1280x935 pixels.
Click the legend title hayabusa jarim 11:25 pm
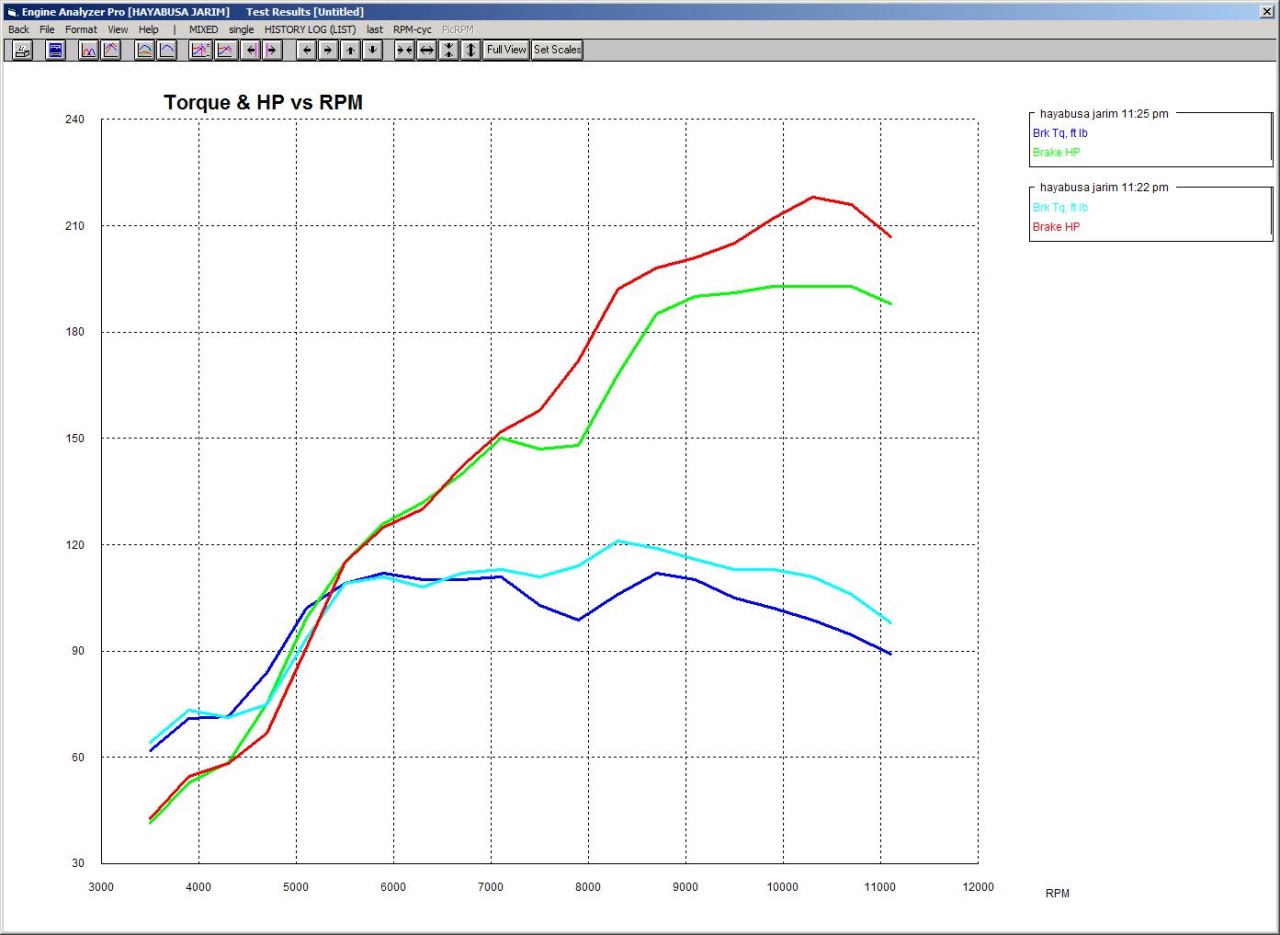tap(1104, 114)
